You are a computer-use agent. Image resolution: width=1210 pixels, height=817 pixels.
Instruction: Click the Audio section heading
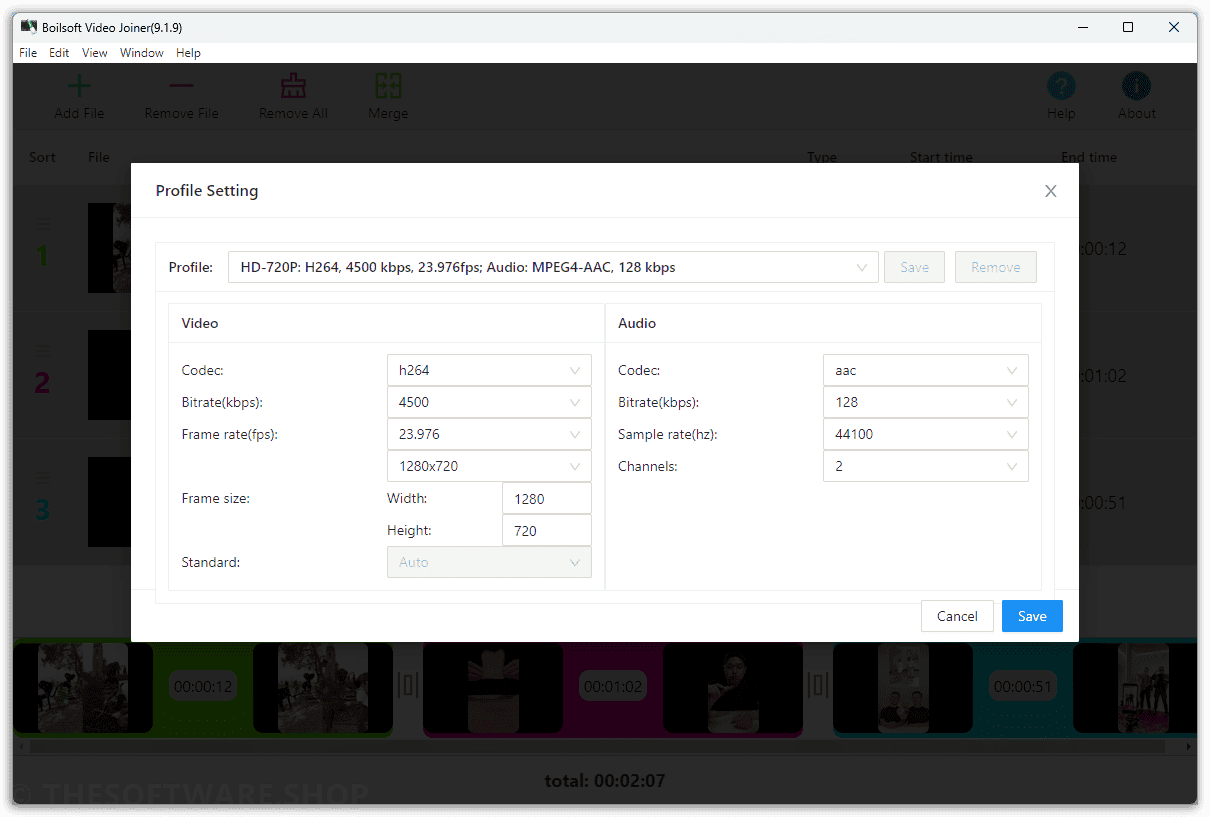[637, 323]
